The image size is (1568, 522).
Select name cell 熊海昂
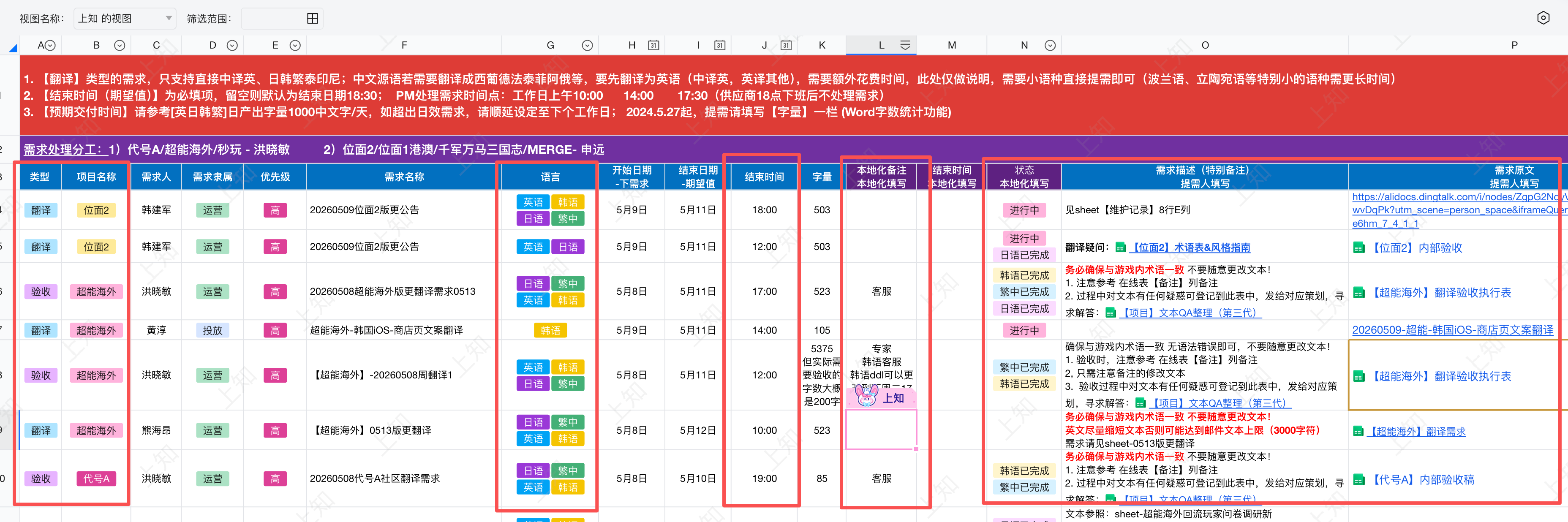click(x=156, y=430)
